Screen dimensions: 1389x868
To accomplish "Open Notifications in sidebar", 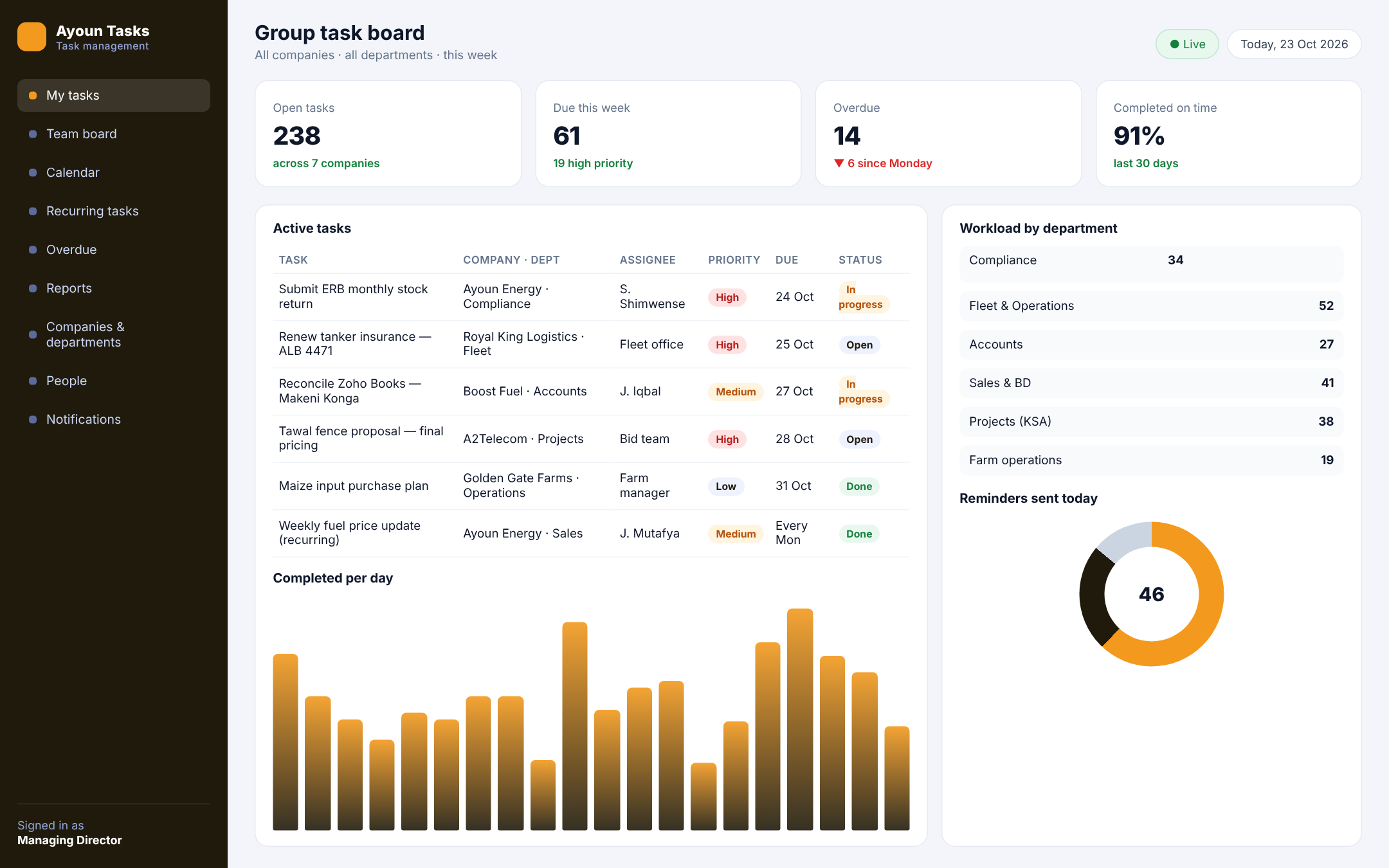I will point(114,419).
